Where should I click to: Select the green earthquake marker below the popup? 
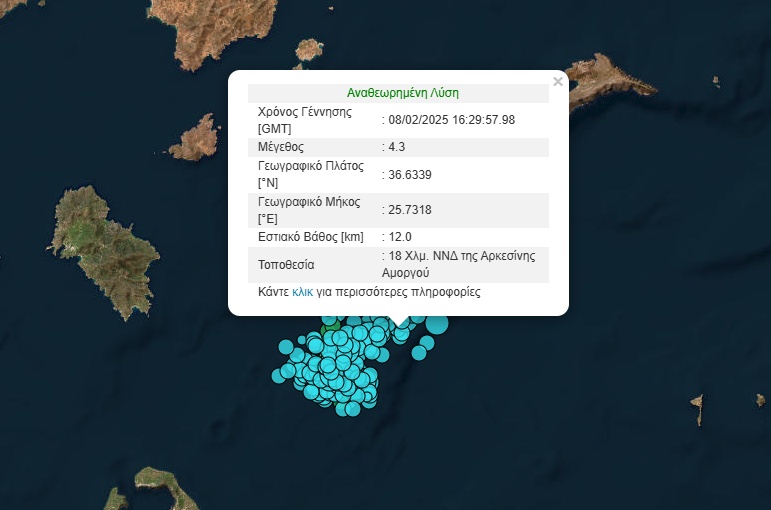(329, 328)
